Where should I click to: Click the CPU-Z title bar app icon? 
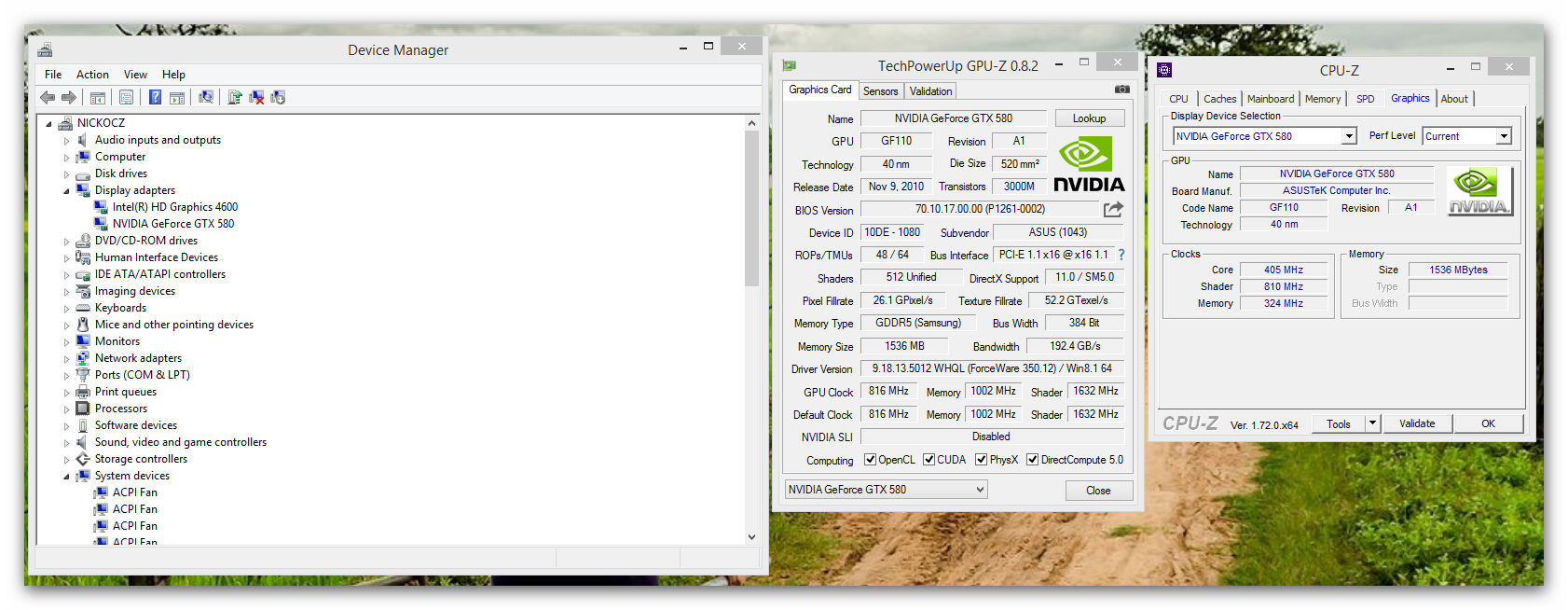point(1163,70)
